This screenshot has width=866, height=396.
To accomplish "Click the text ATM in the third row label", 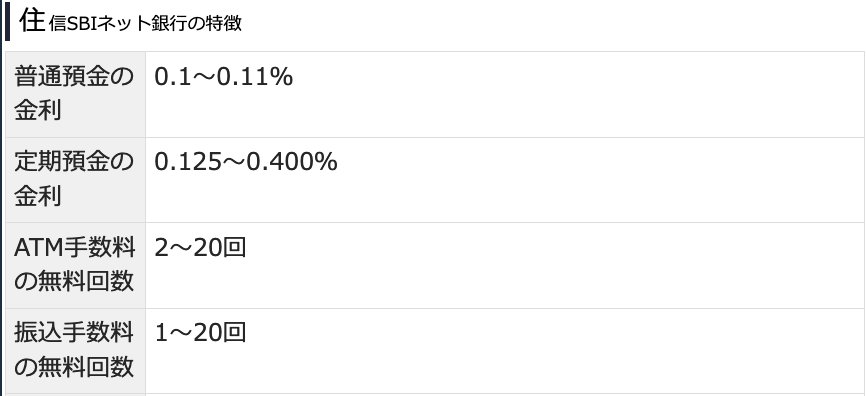I will click(x=39, y=248).
